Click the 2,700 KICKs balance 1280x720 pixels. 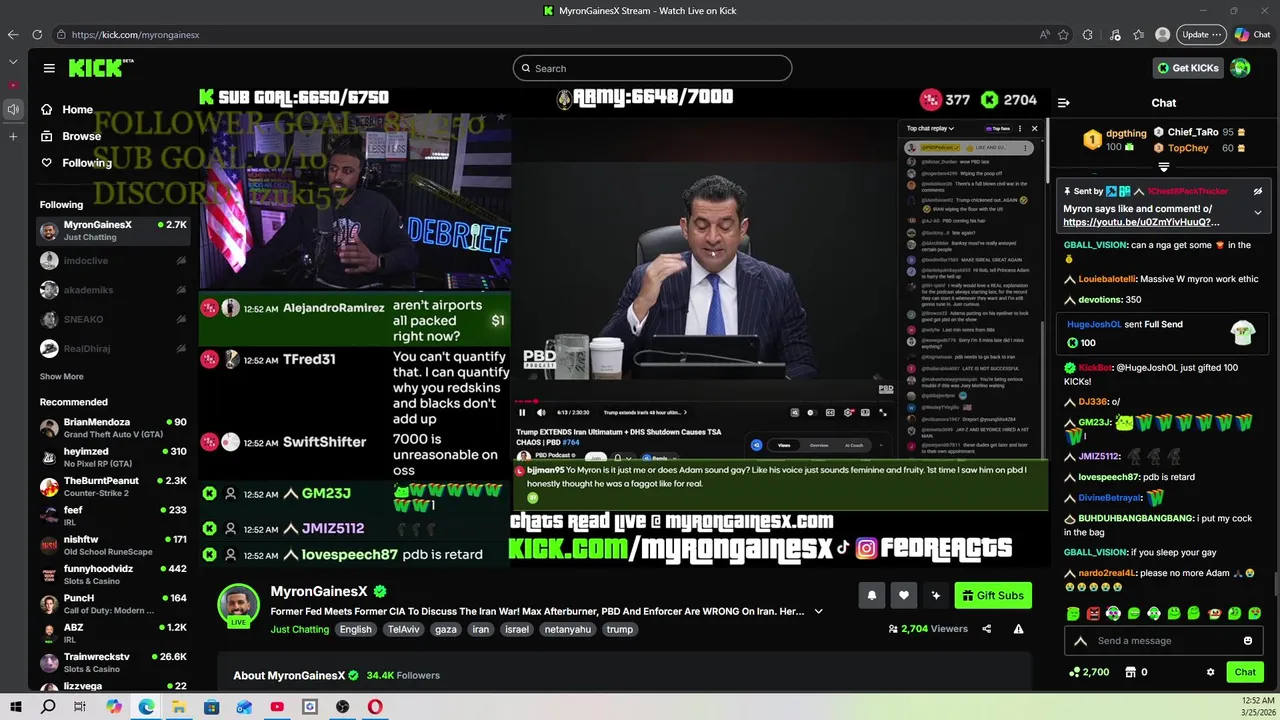(x=1089, y=672)
